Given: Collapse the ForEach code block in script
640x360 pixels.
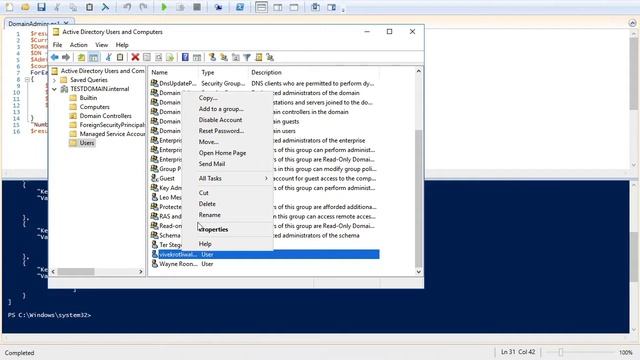Looking at the screenshot, I should point(27,80).
